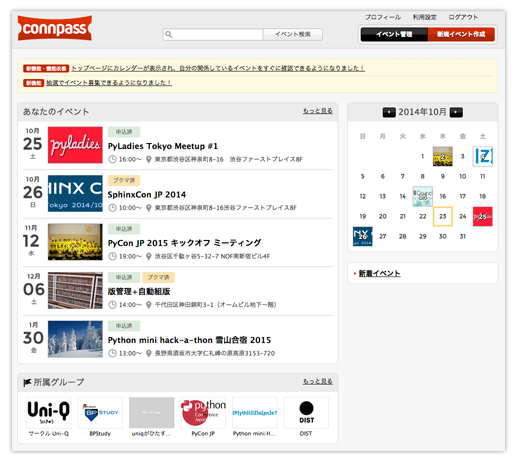Image resolution: width=517 pixels, height=465 pixels.
Task: Click the SphinxCon event thumbnail
Action: tap(75, 193)
